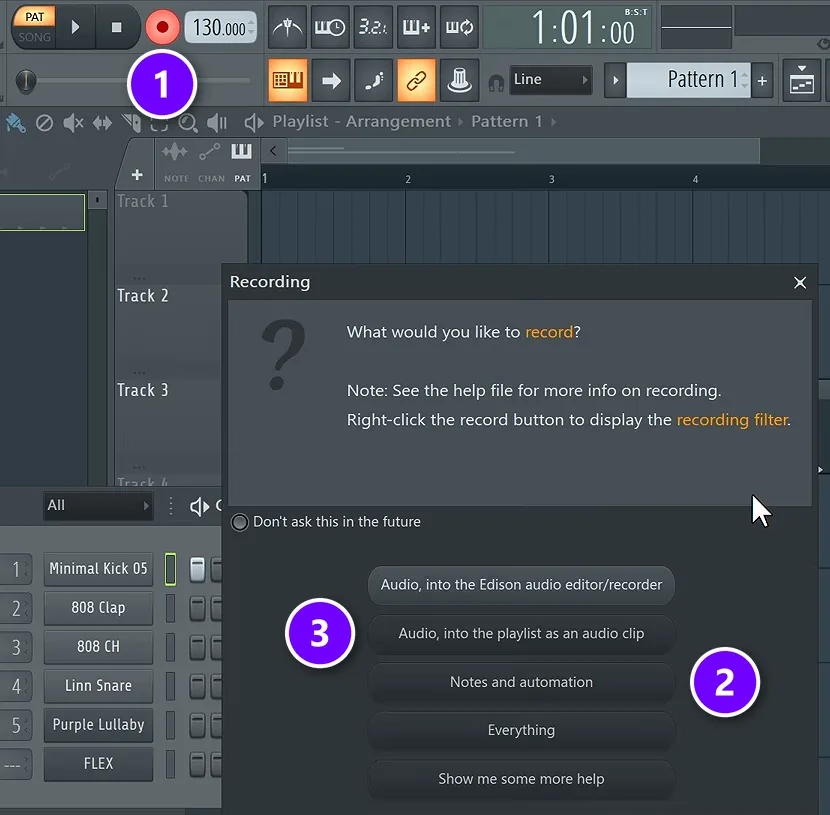Screen dimensions: 830x815
Task: Enable Don't ask this in the future
Action: 239,522
